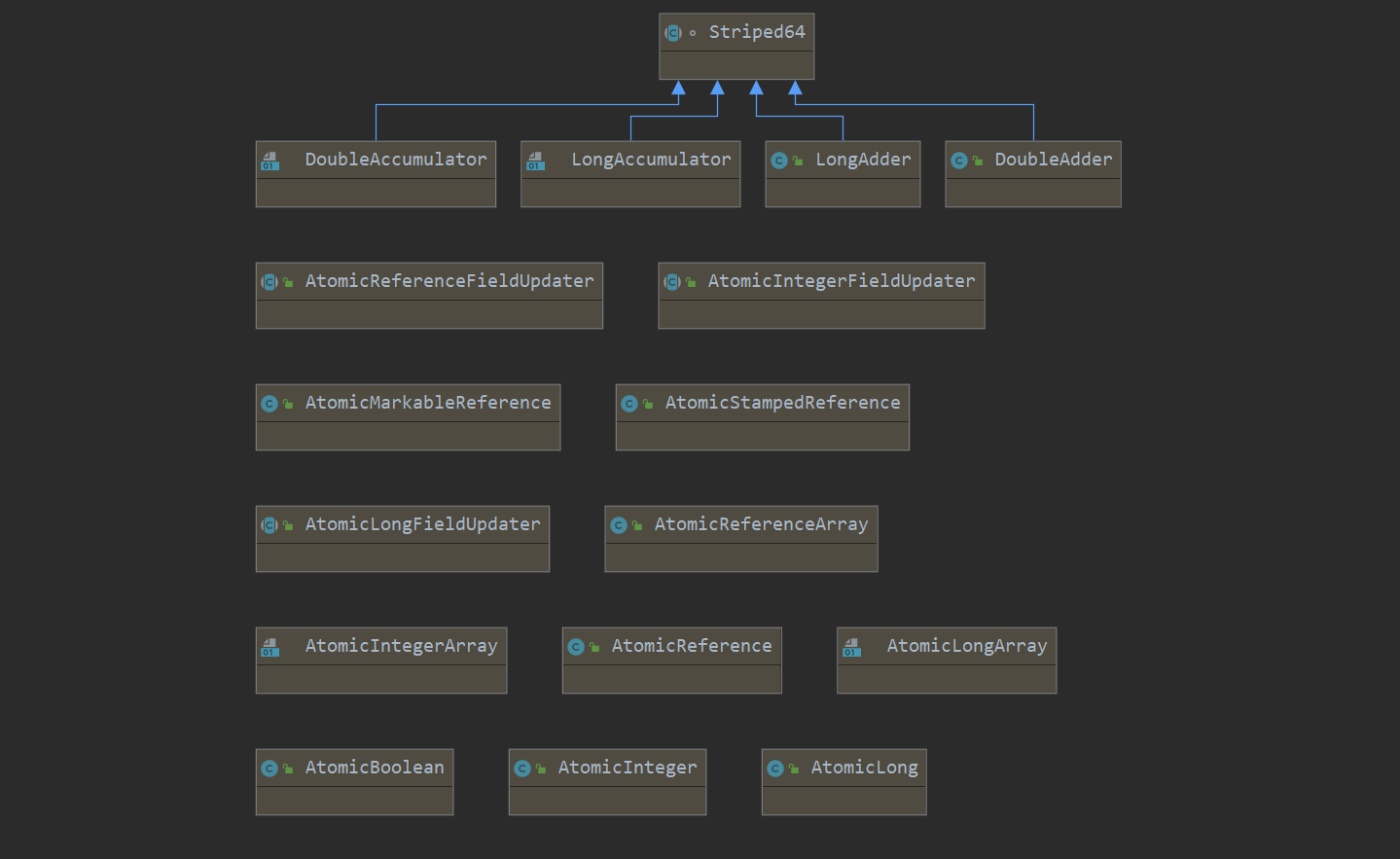Image resolution: width=1400 pixels, height=859 pixels.
Task: Select the AtomicInteger class name
Action: pyautogui.click(x=628, y=768)
